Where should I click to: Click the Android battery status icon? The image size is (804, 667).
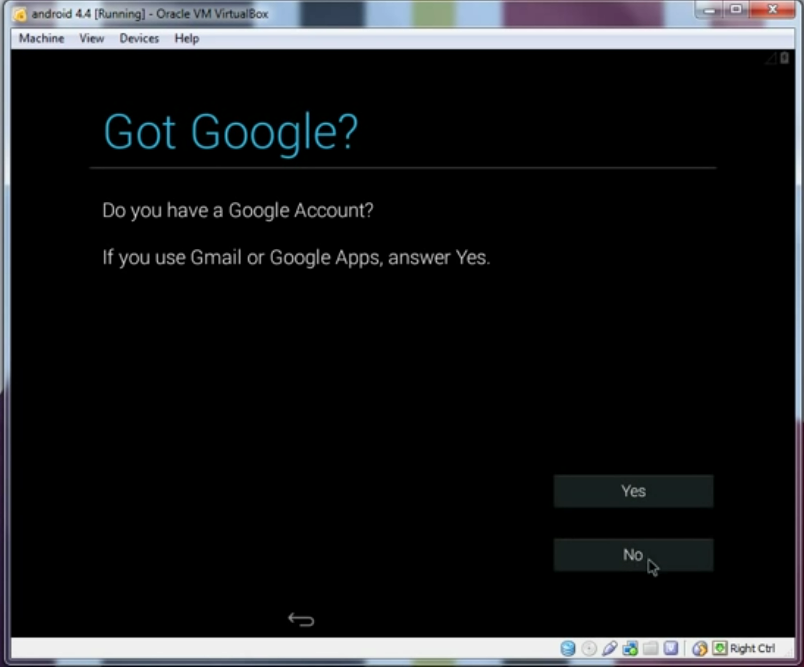785,58
